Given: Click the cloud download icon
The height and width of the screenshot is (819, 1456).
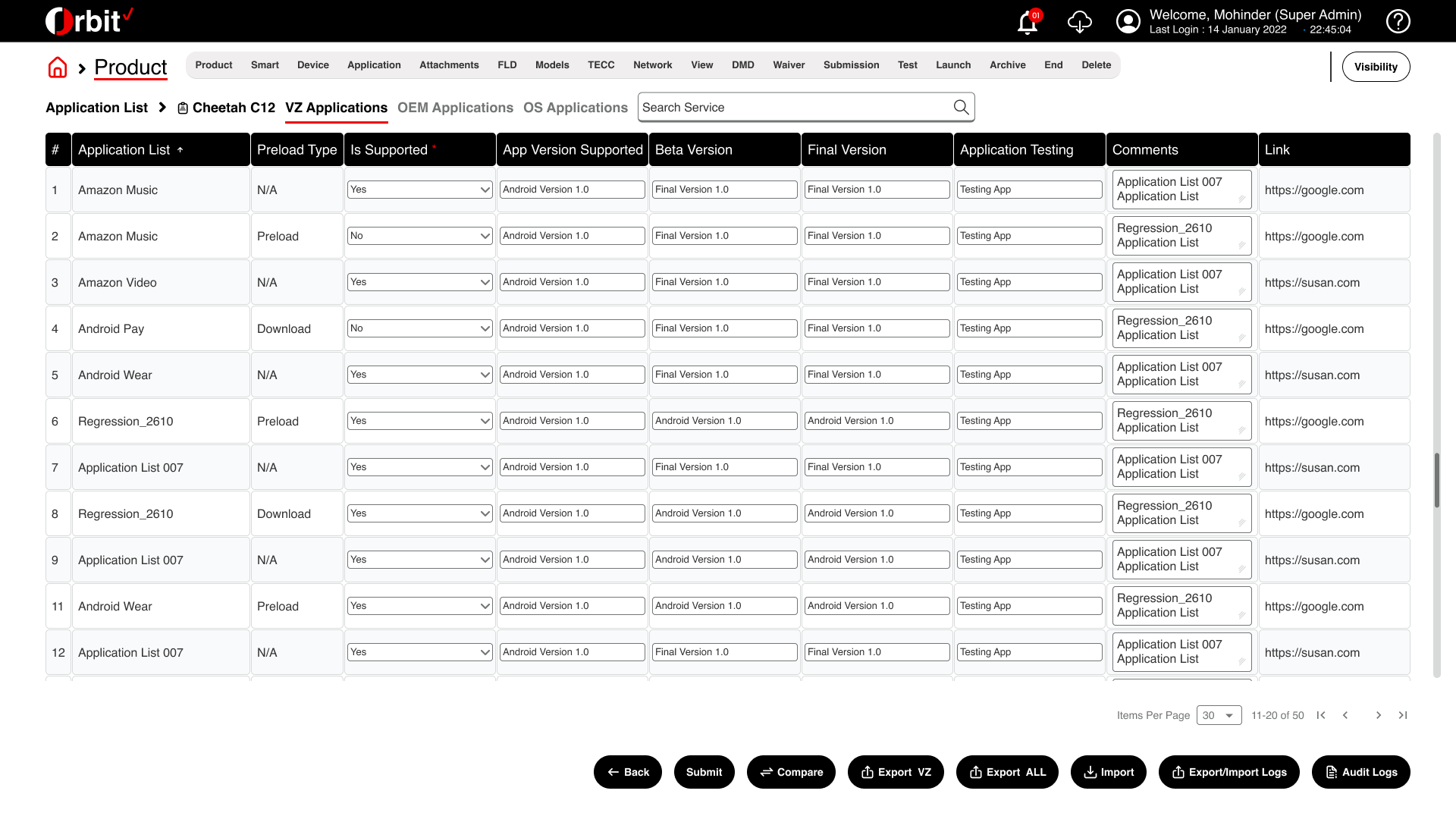Looking at the screenshot, I should tap(1079, 22).
